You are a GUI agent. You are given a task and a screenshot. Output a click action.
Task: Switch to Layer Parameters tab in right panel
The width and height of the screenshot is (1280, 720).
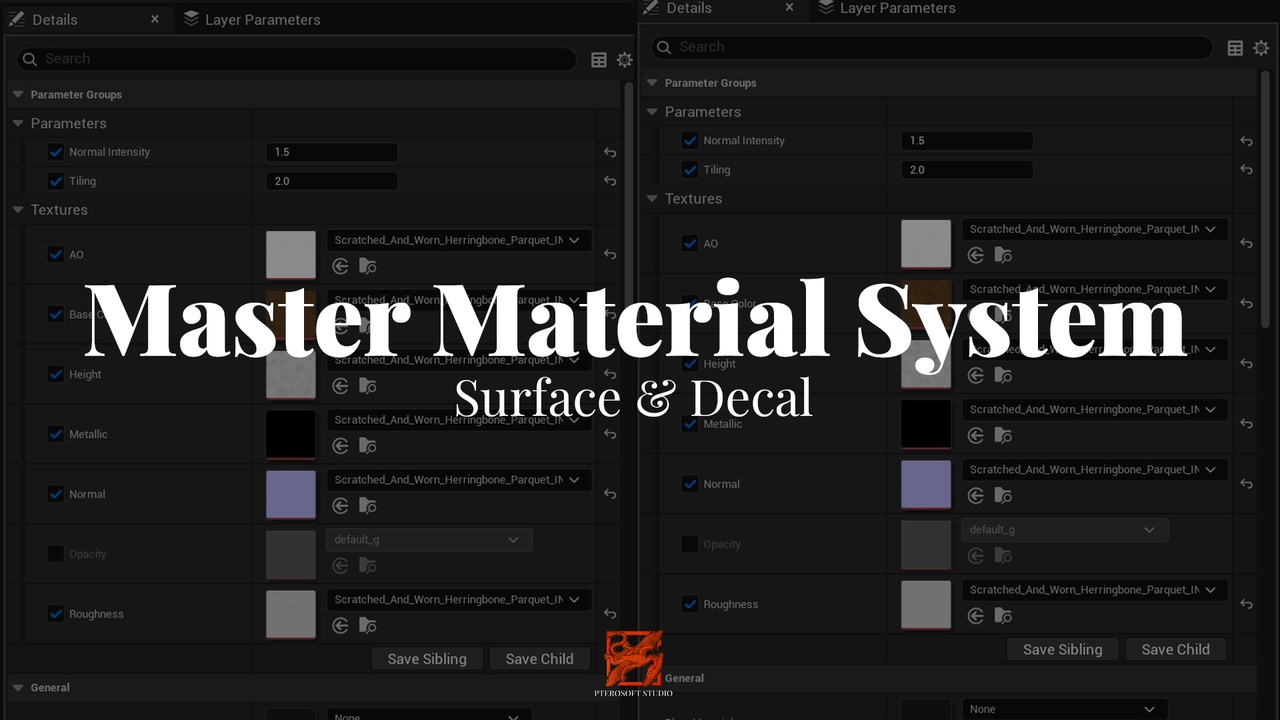[x=887, y=8]
